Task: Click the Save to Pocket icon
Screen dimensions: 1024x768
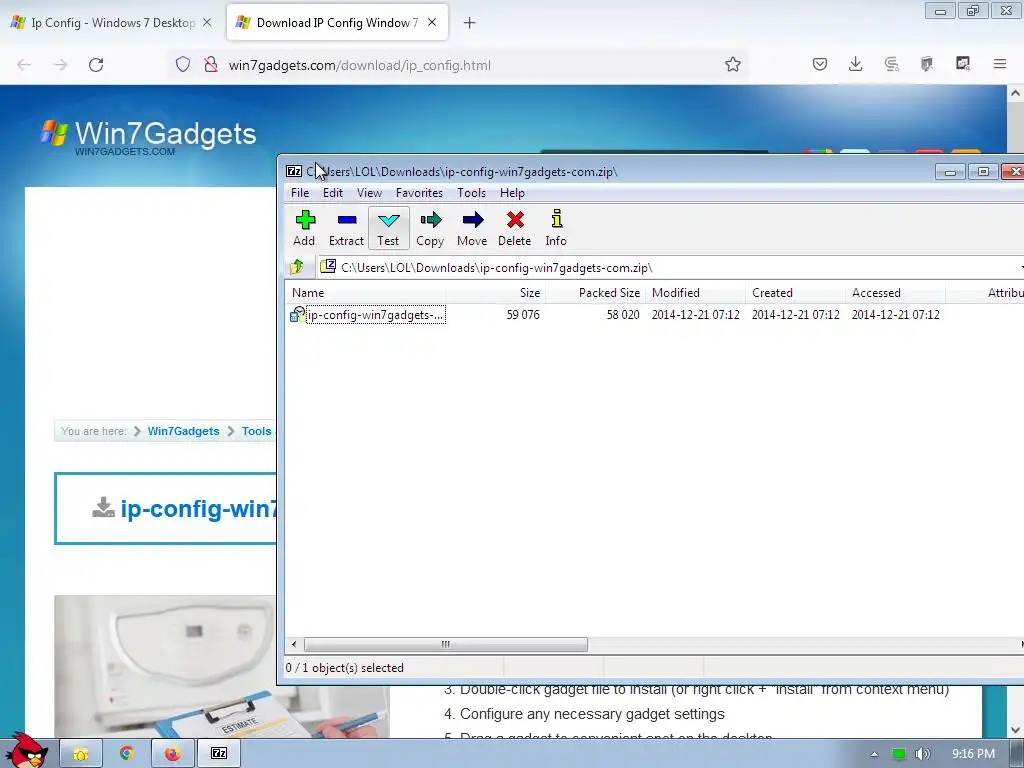Action: pos(820,64)
